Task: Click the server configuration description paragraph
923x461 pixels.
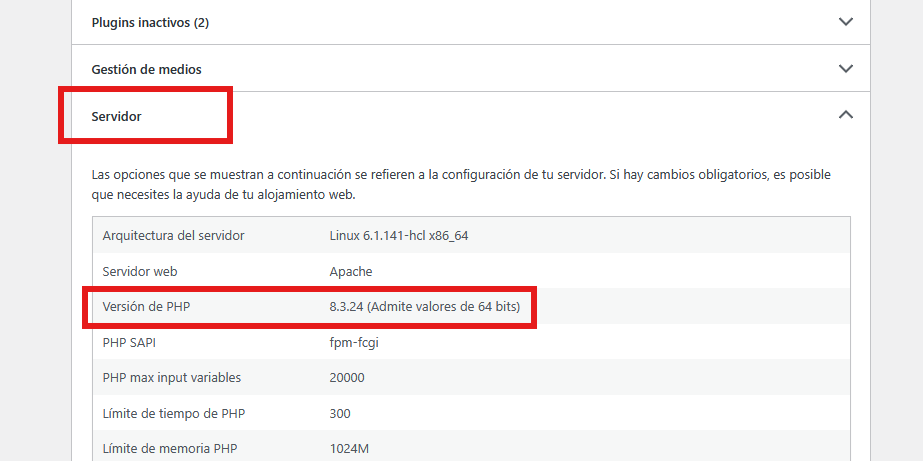Action: (x=461, y=184)
